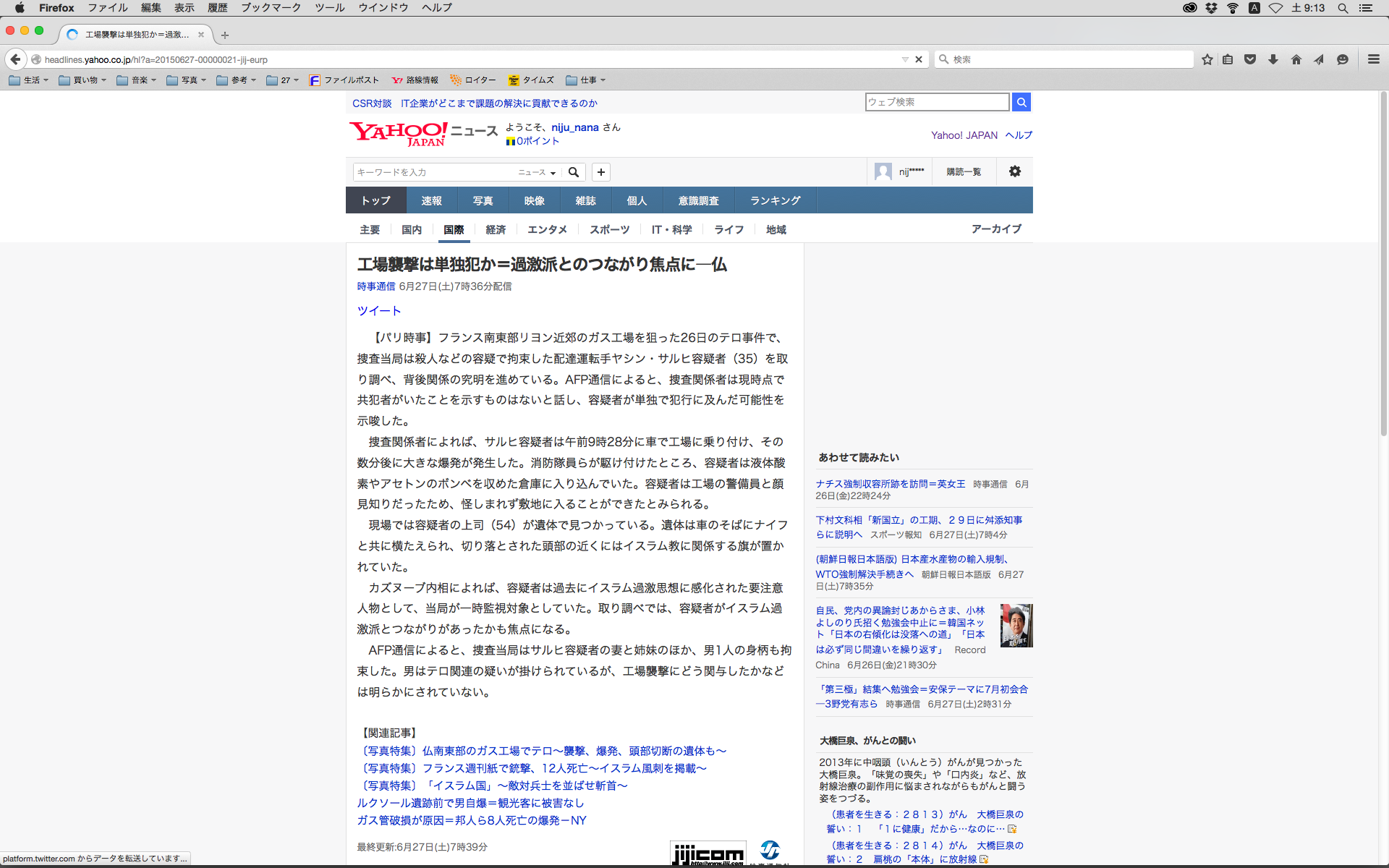Click the ウェブ検索 input field
This screenshot has width=1389, height=868.
pos(937,102)
